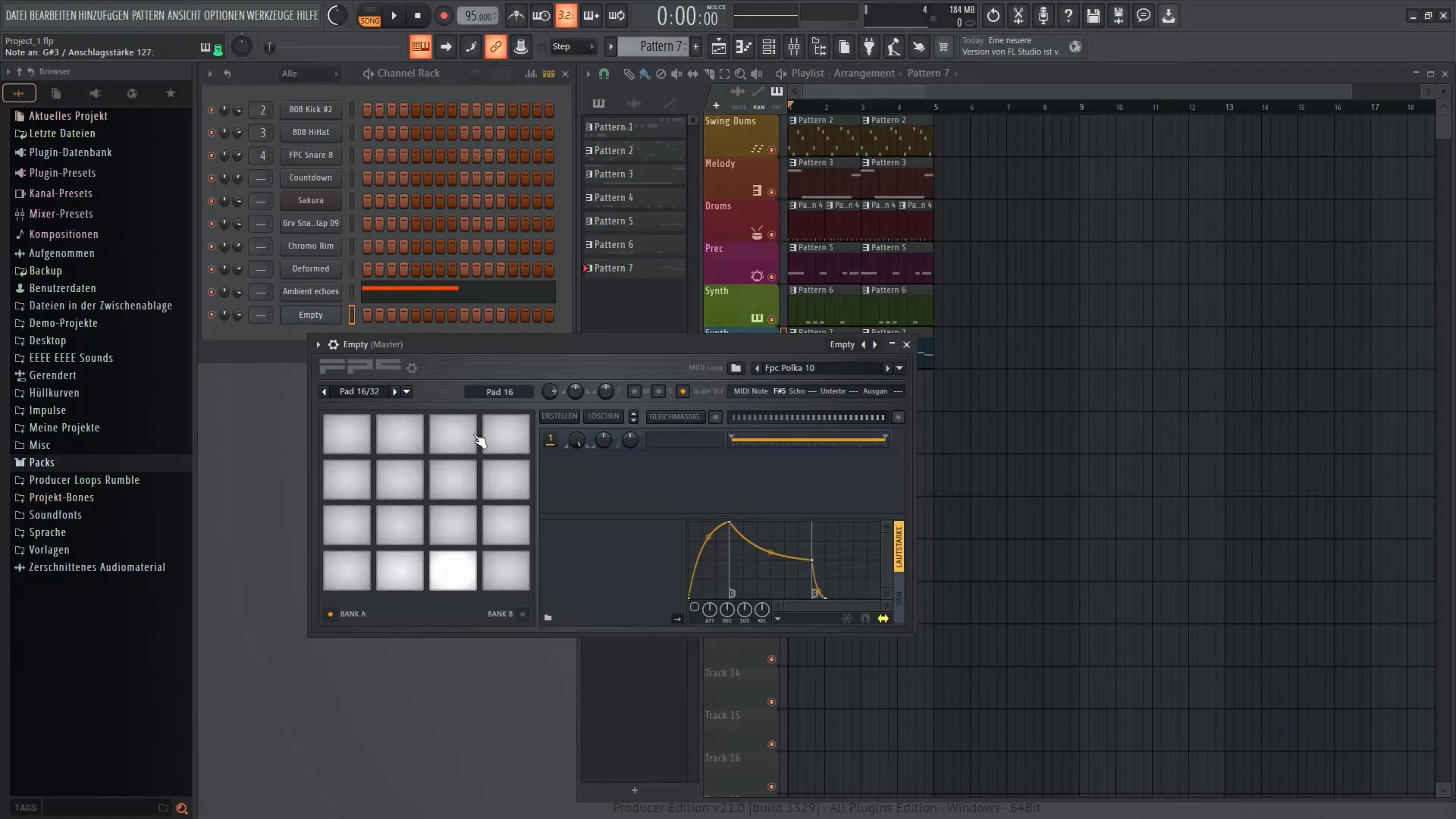
Task: Mute the 808 Kick #2 channel
Action: (x=211, y=110)
